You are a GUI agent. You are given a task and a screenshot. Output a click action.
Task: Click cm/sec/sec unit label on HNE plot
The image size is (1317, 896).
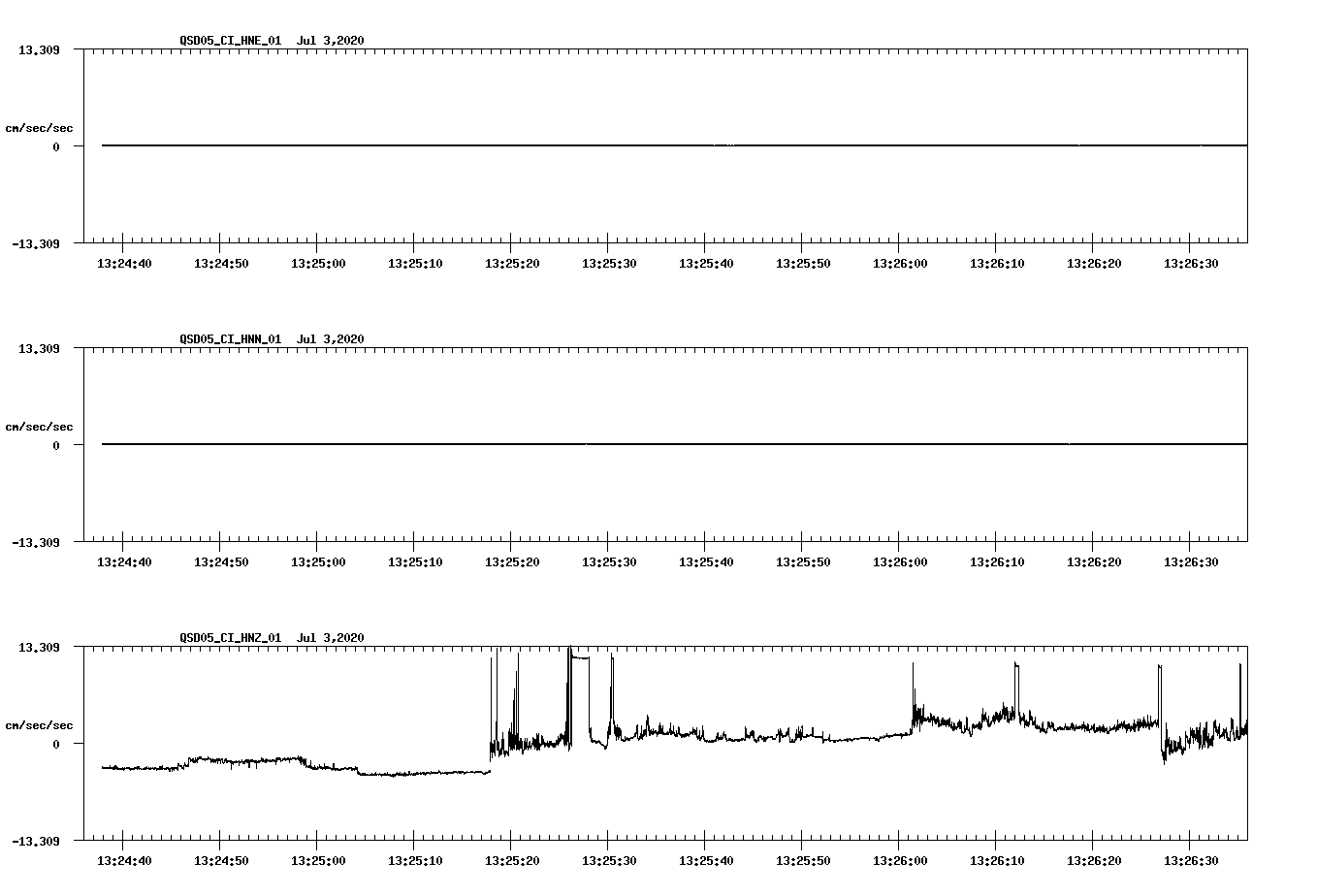(x=39, y=128)
